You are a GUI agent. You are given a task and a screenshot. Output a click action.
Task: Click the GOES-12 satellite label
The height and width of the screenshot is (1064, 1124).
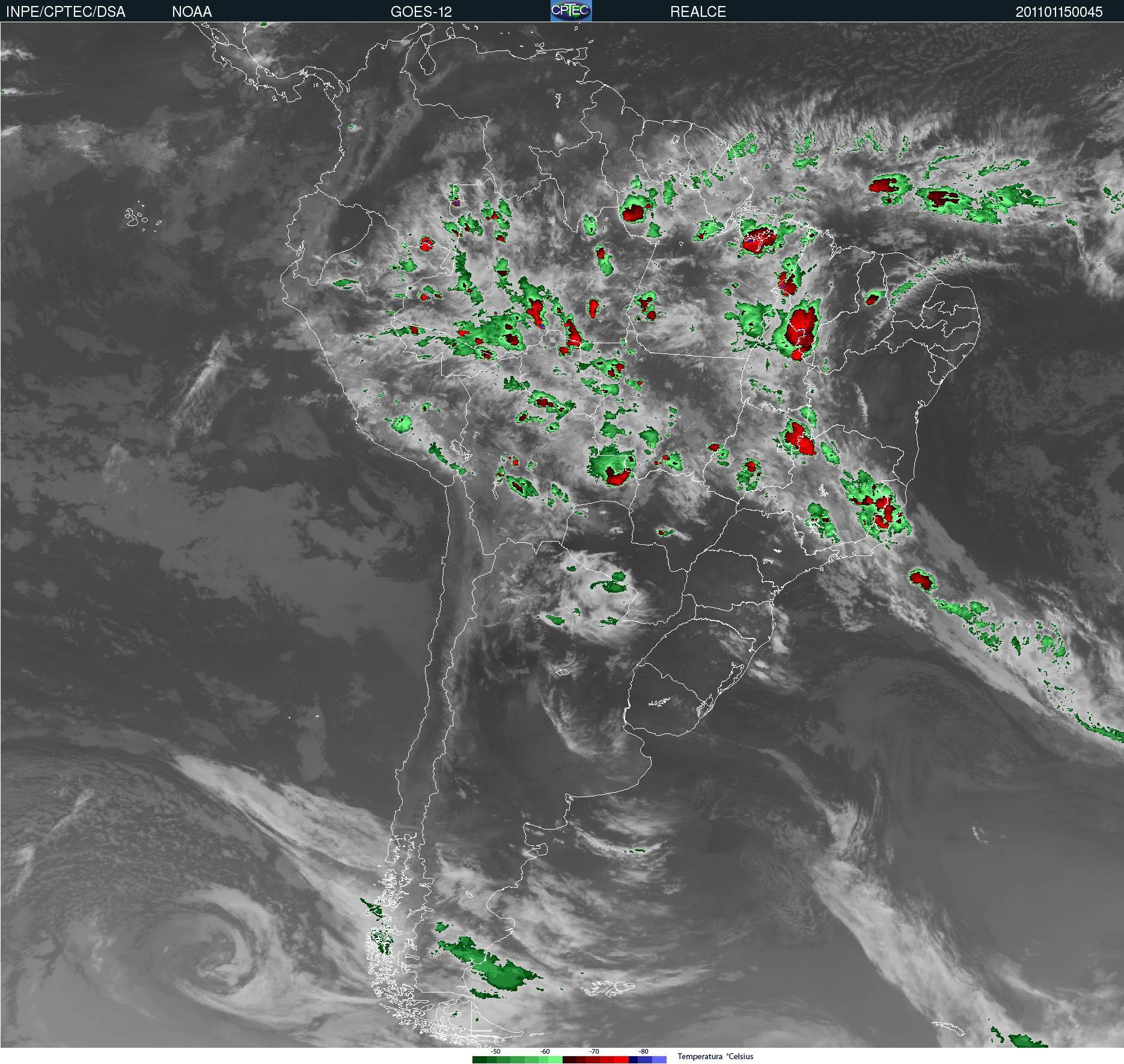point(421,11)
